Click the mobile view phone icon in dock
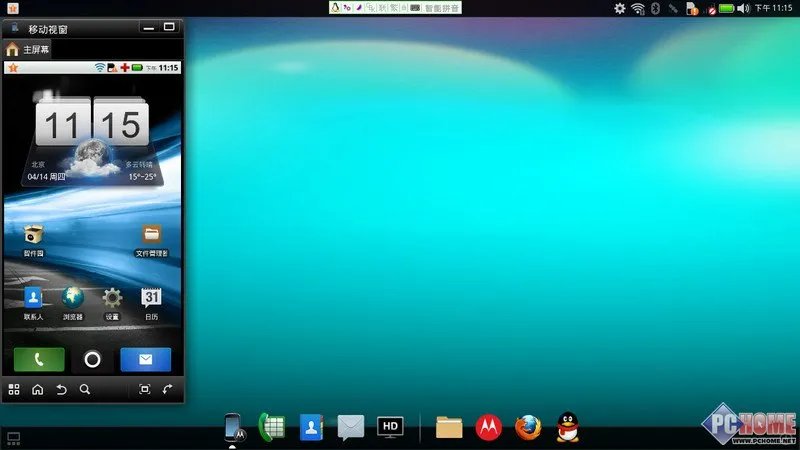Image resolution: width=800 pixels, height=450 pixels. [233, 427]
